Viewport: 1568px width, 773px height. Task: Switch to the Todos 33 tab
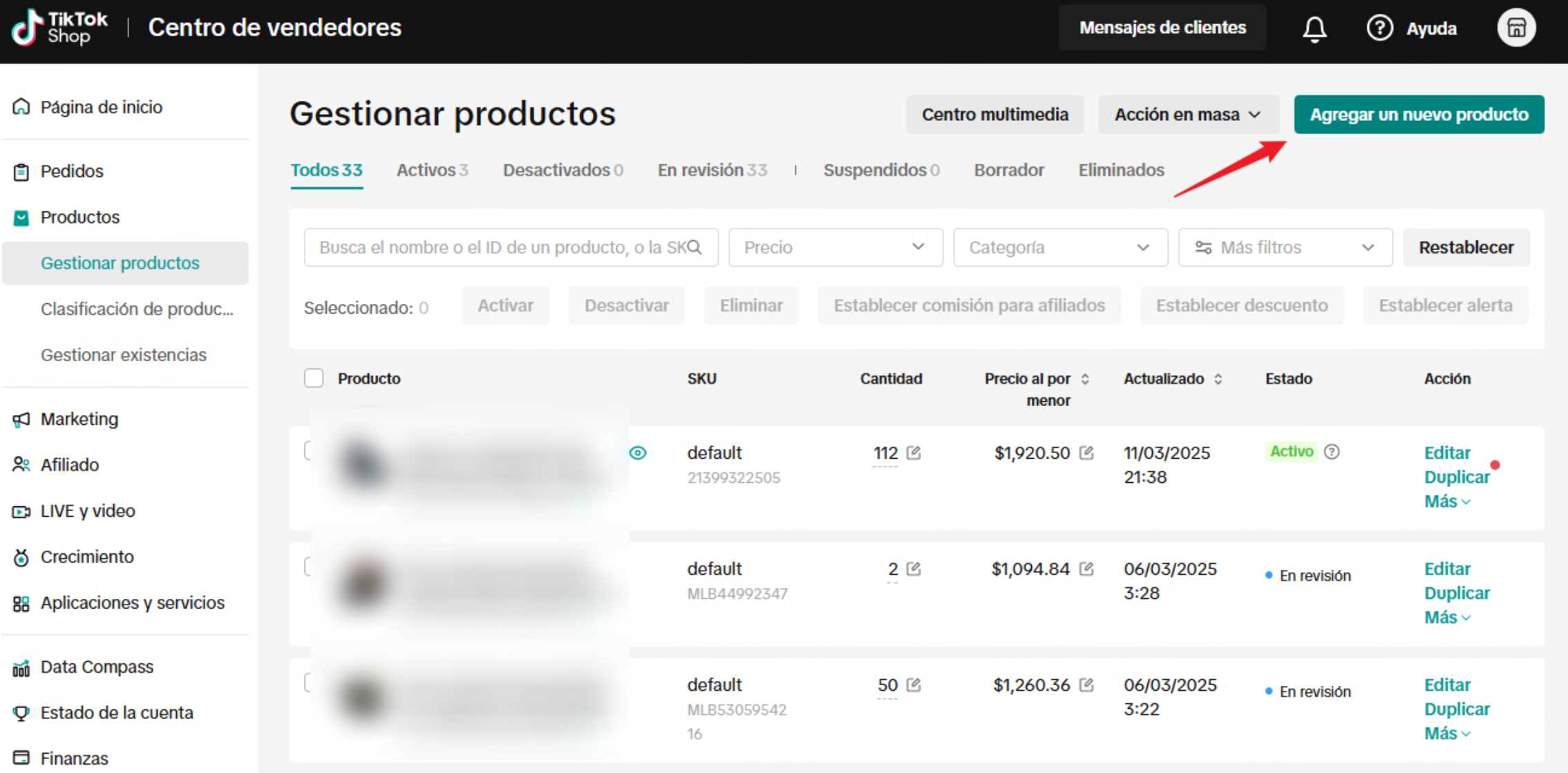326,170
